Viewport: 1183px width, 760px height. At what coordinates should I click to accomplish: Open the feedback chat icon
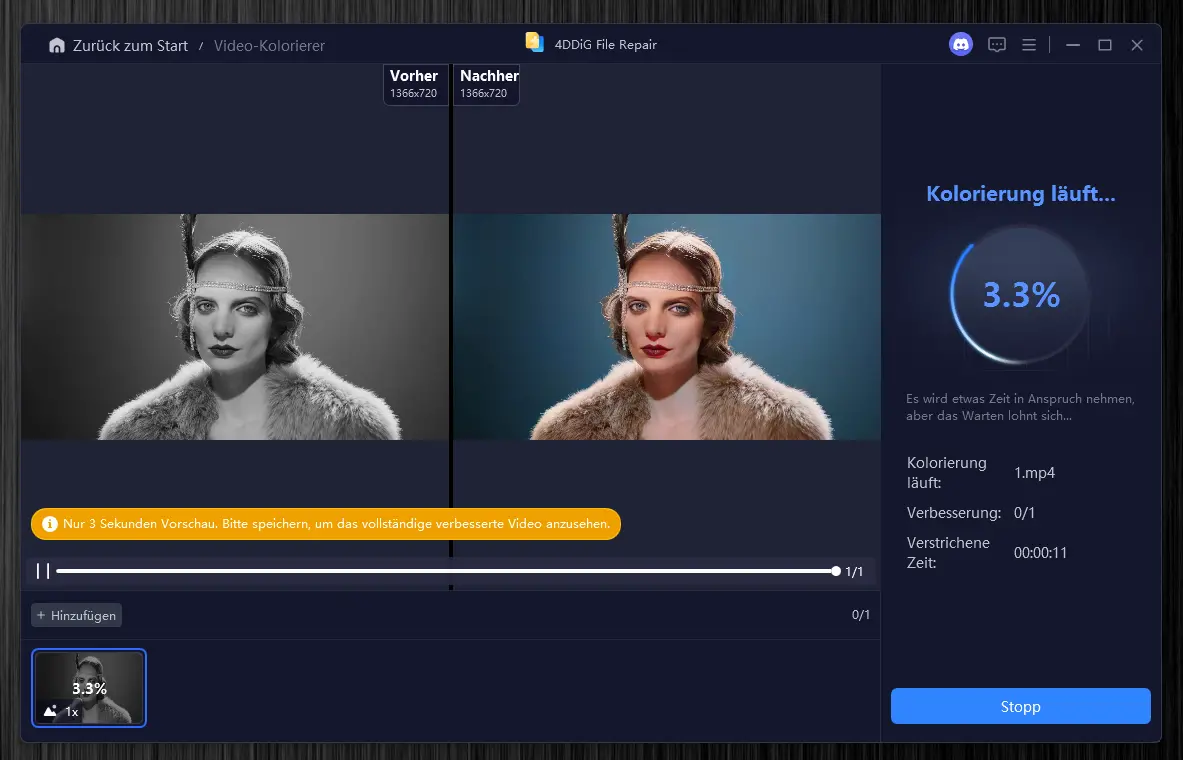click(x=996, y=45)
